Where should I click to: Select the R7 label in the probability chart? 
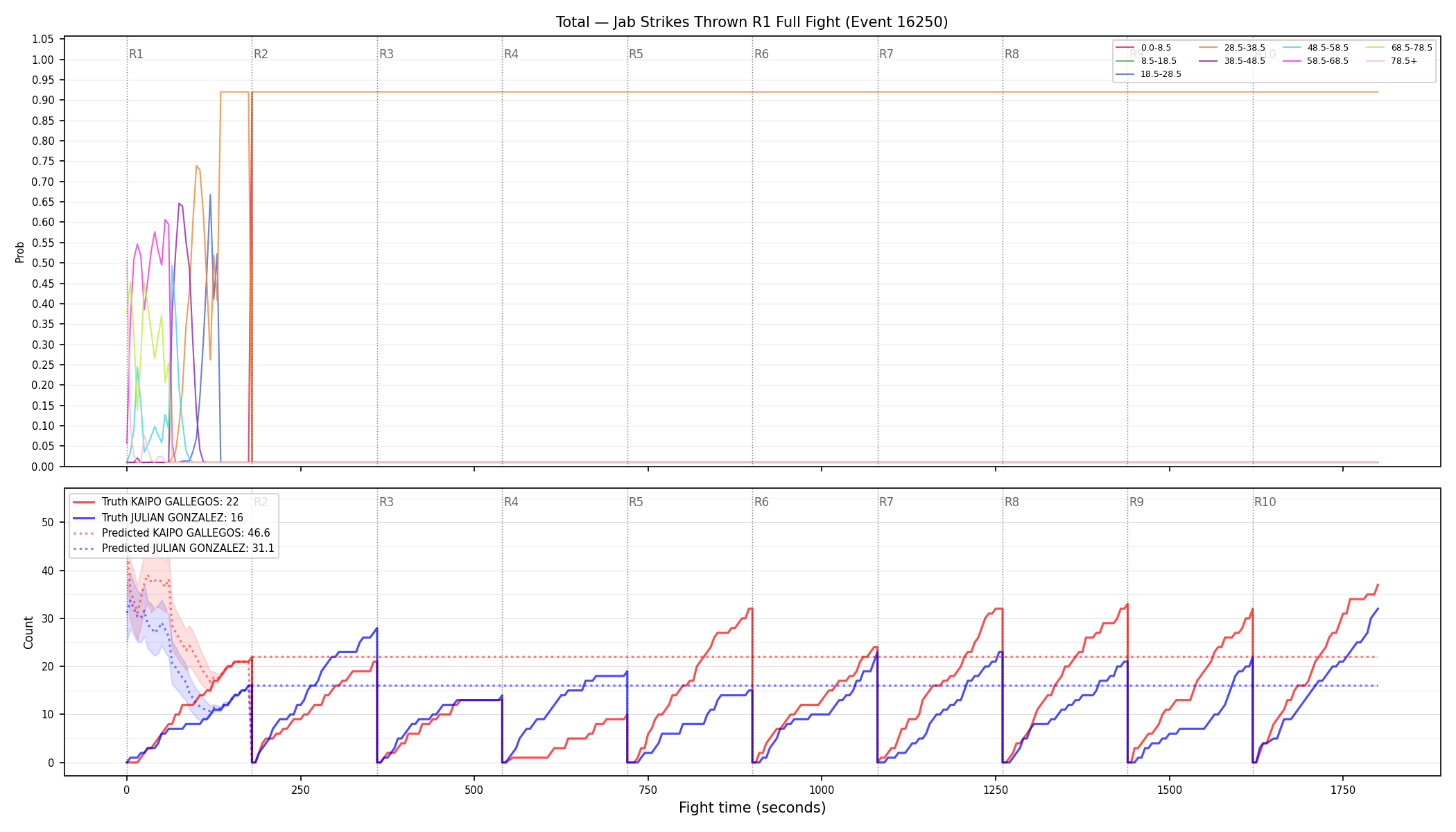[x=886, y=54]
